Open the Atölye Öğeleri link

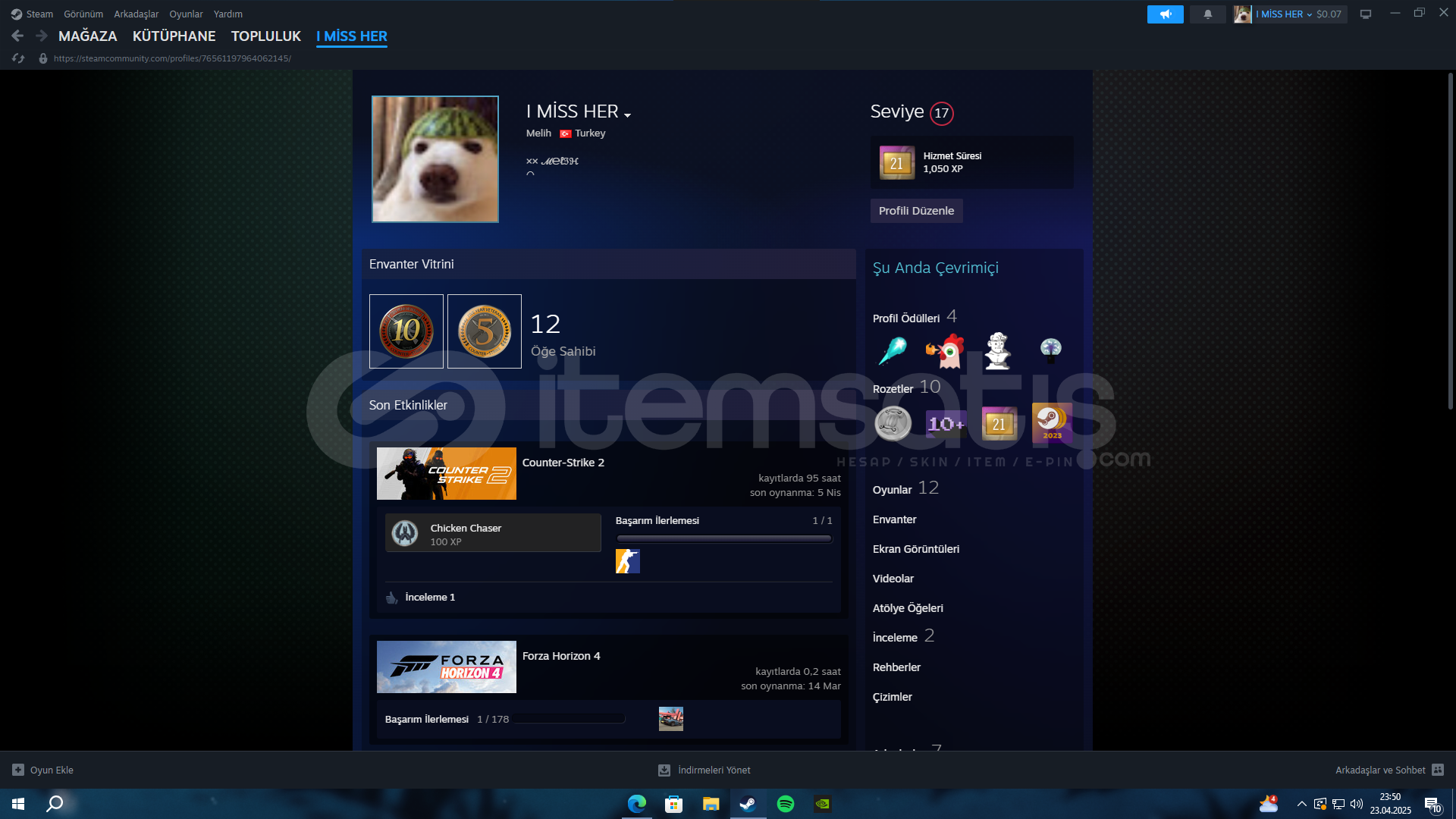(908, 608)
